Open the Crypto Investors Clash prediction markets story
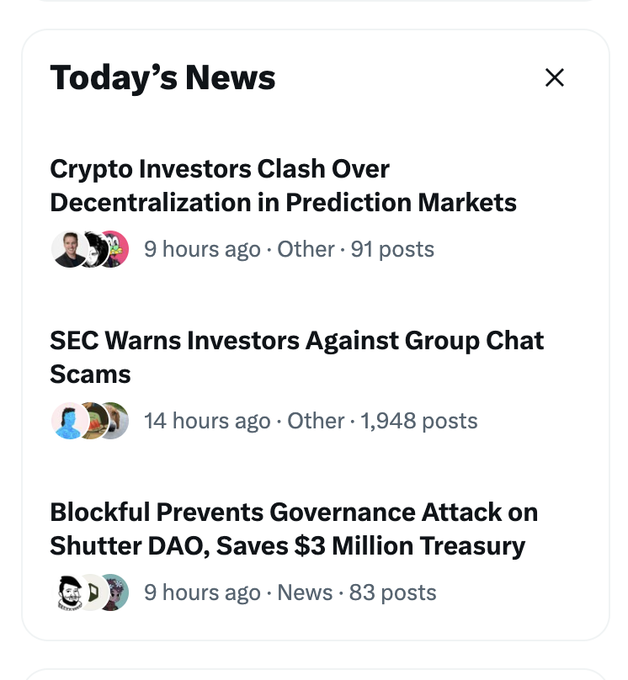 [283, 185]
